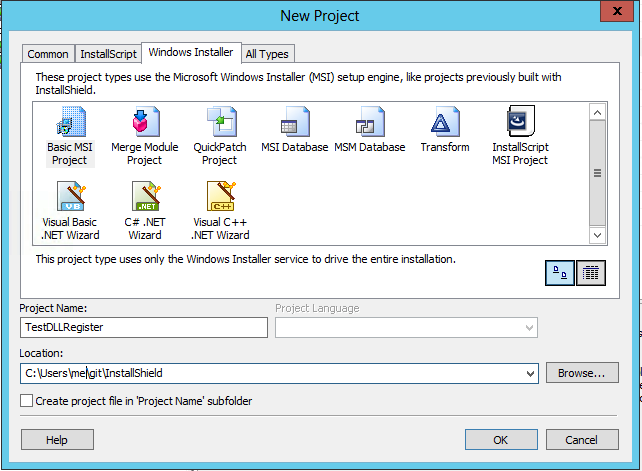Click the Project Name input field
Image resolution: width=642 pixels, height=471 pixels.
144,327
